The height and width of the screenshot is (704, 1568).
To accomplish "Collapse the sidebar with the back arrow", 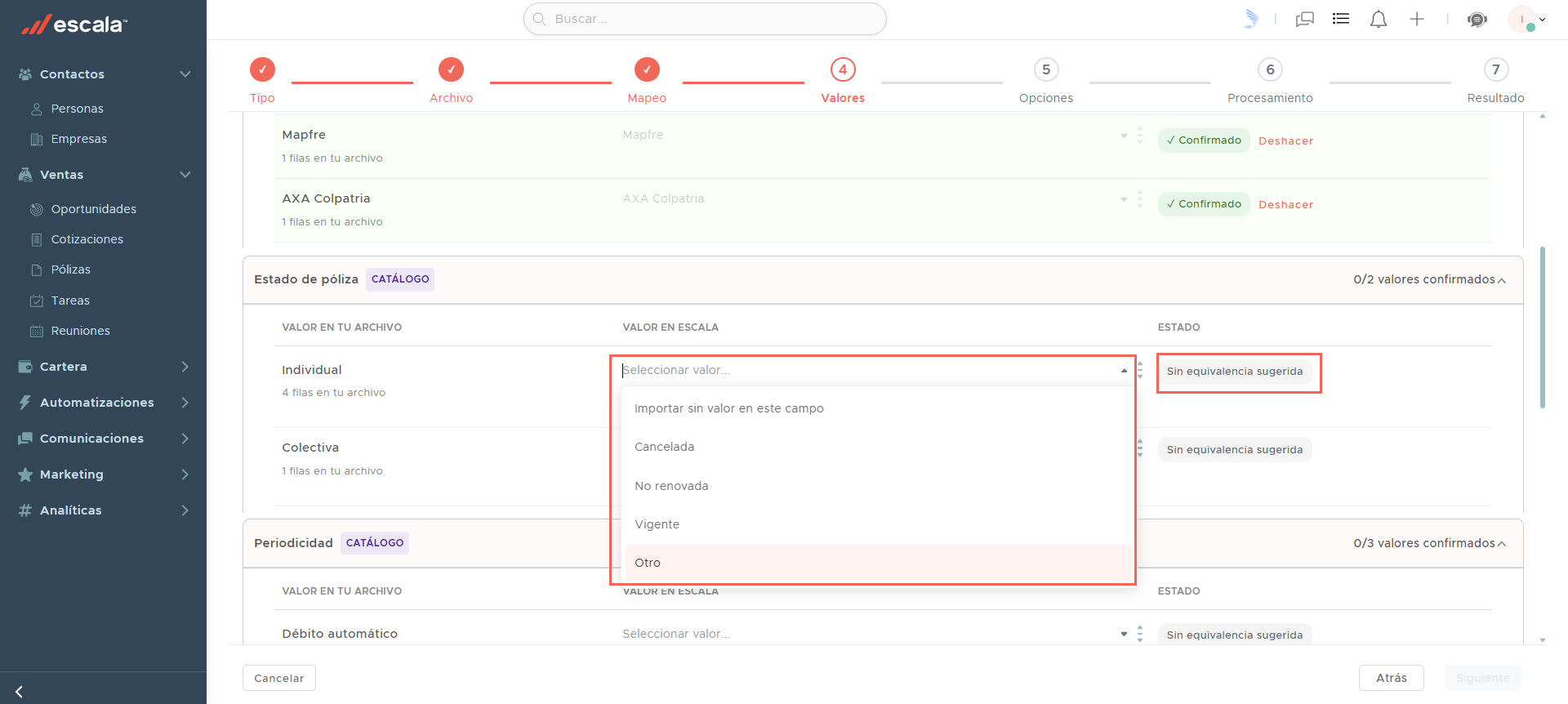I will point(19,692).
